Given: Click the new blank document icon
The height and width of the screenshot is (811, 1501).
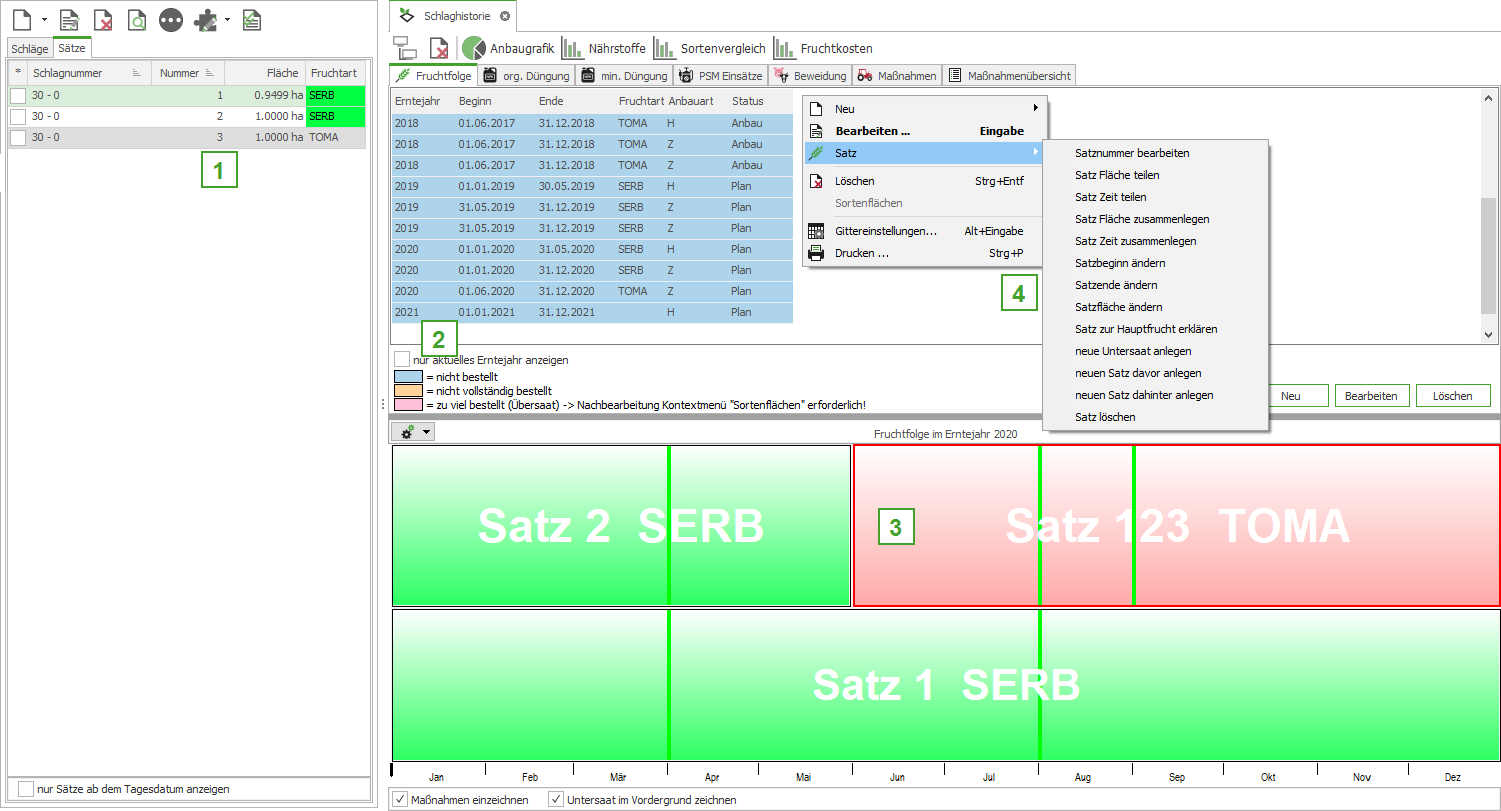Looking at the screenshot, I should (x=22, y=19).
